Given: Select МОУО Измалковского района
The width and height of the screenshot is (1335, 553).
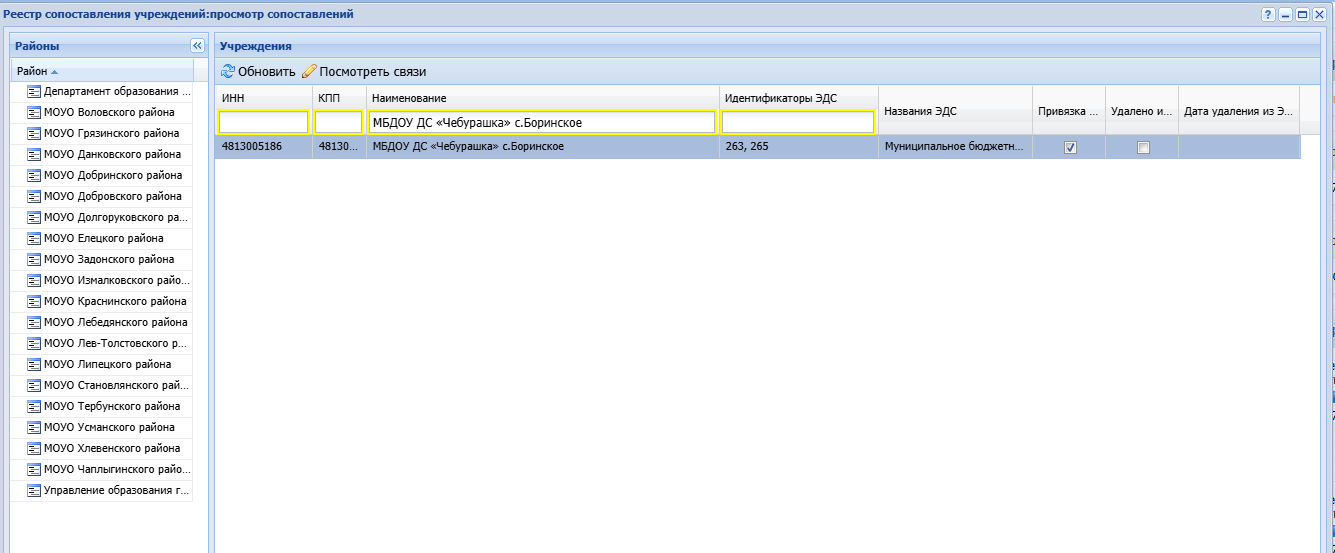Looking at the screenshot, I should (x=108, y=280).
